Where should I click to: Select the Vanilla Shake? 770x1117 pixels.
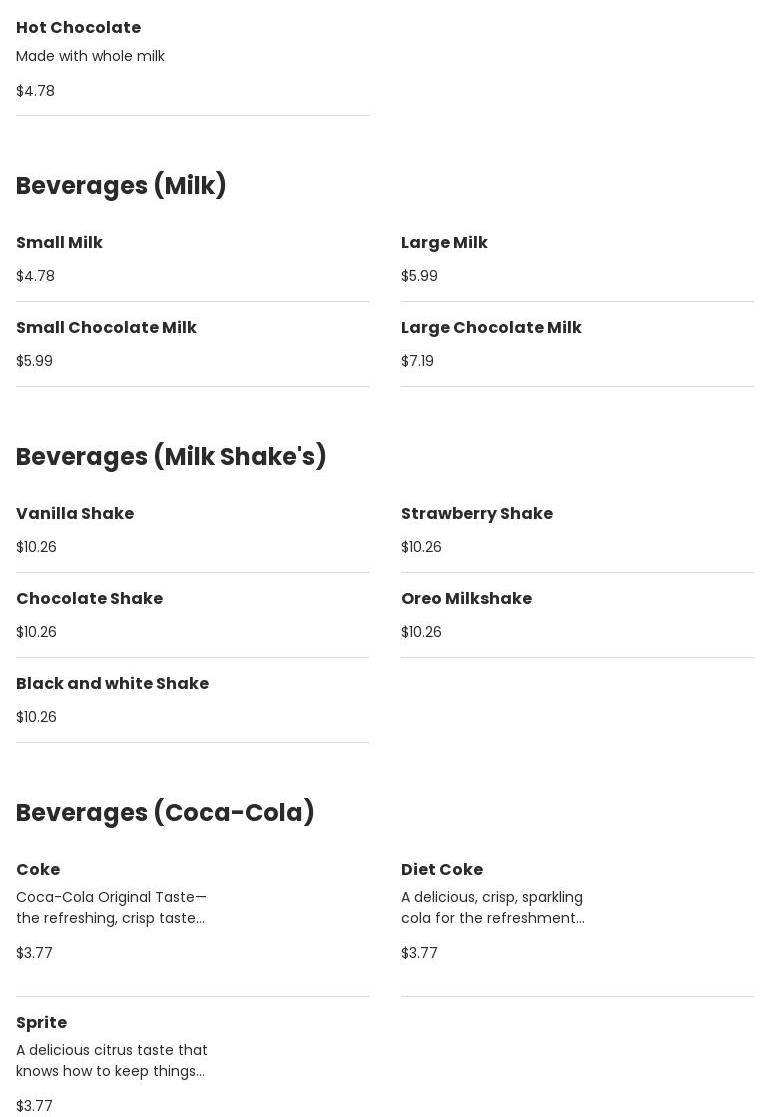pyautogui.click(x=75, y=514)
